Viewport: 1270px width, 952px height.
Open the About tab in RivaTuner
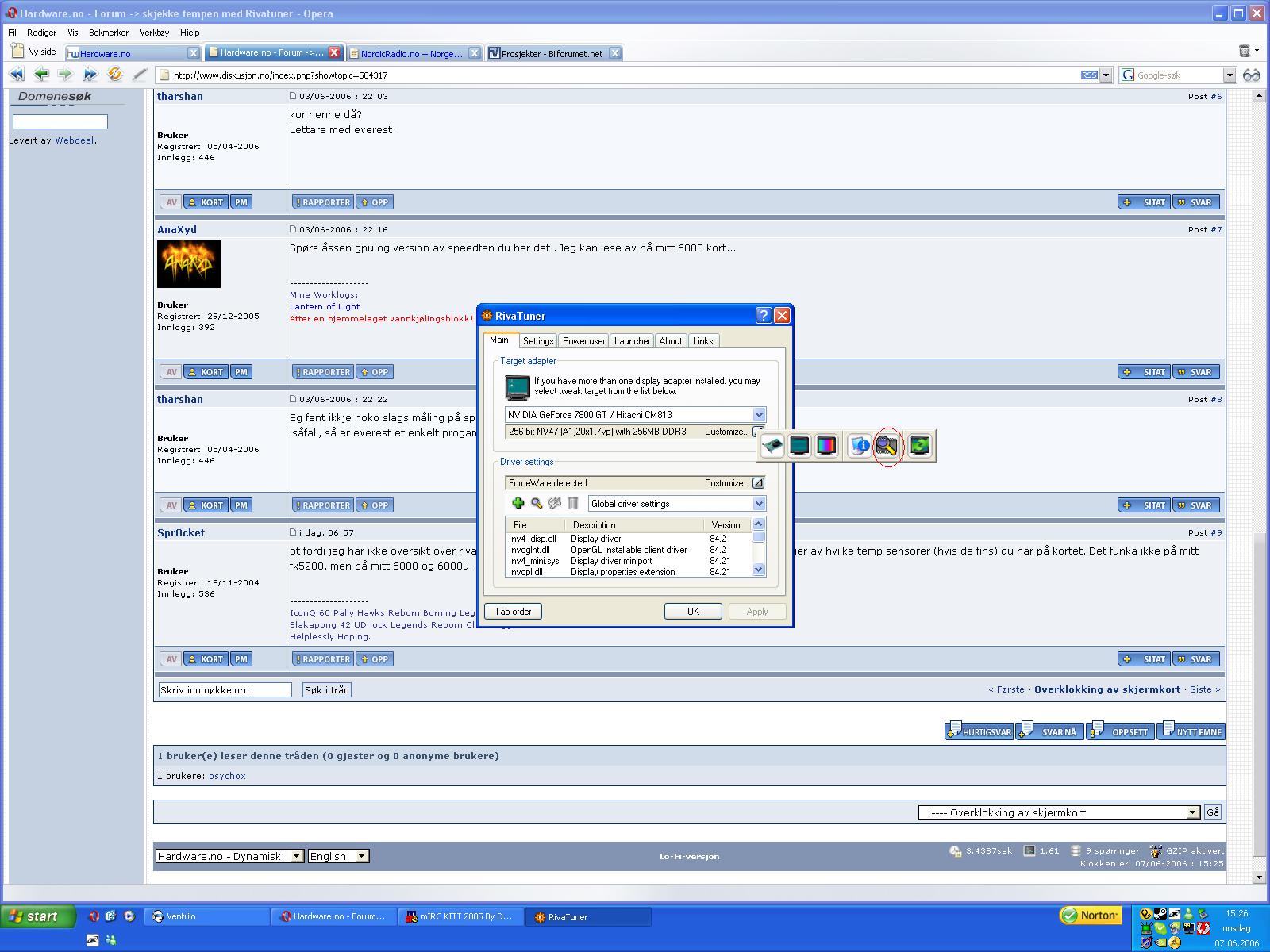[x=671, y=341]
